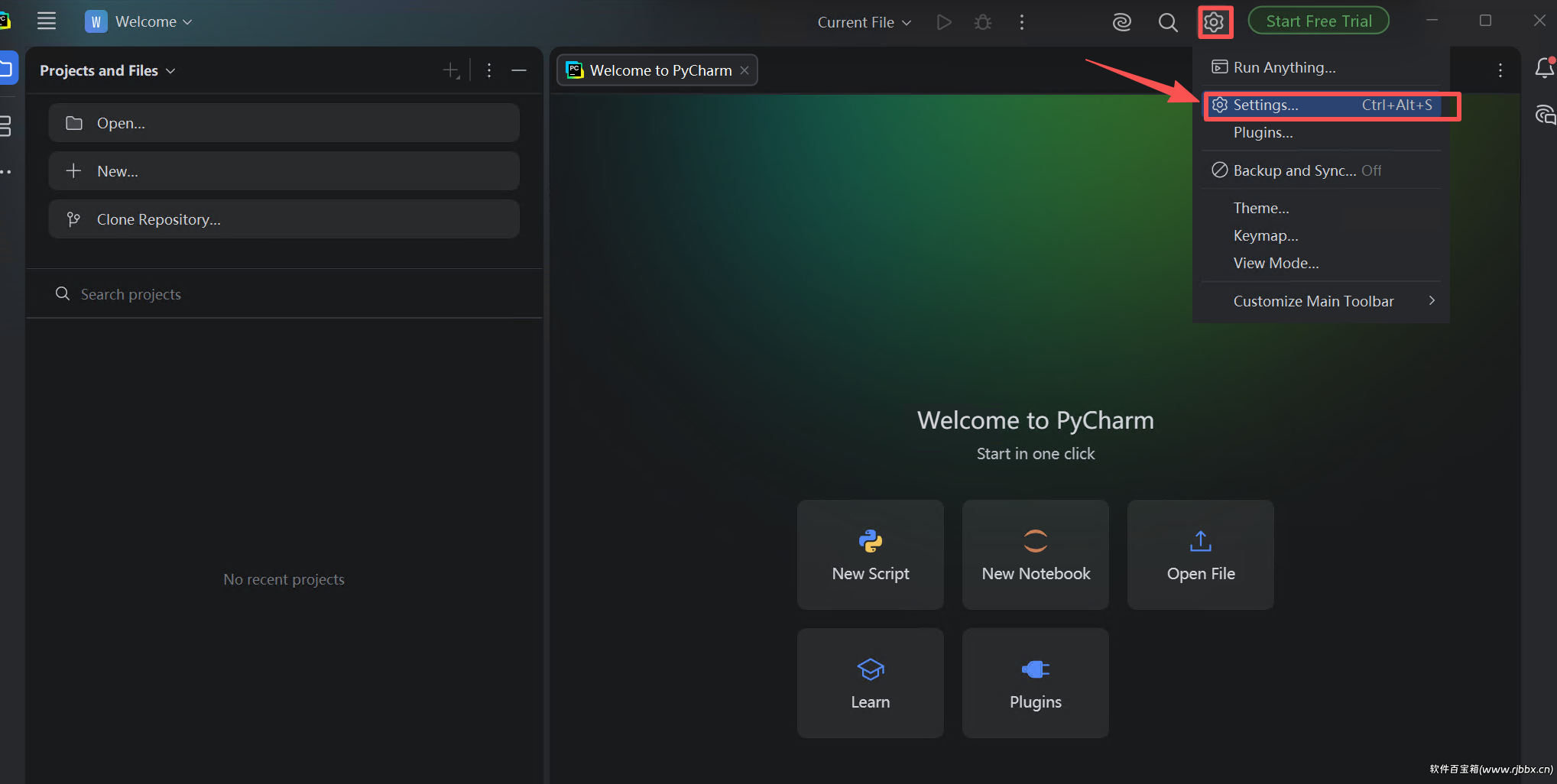Minimize the PyCharm window
1557x784 pixels.
(1432, 21)
